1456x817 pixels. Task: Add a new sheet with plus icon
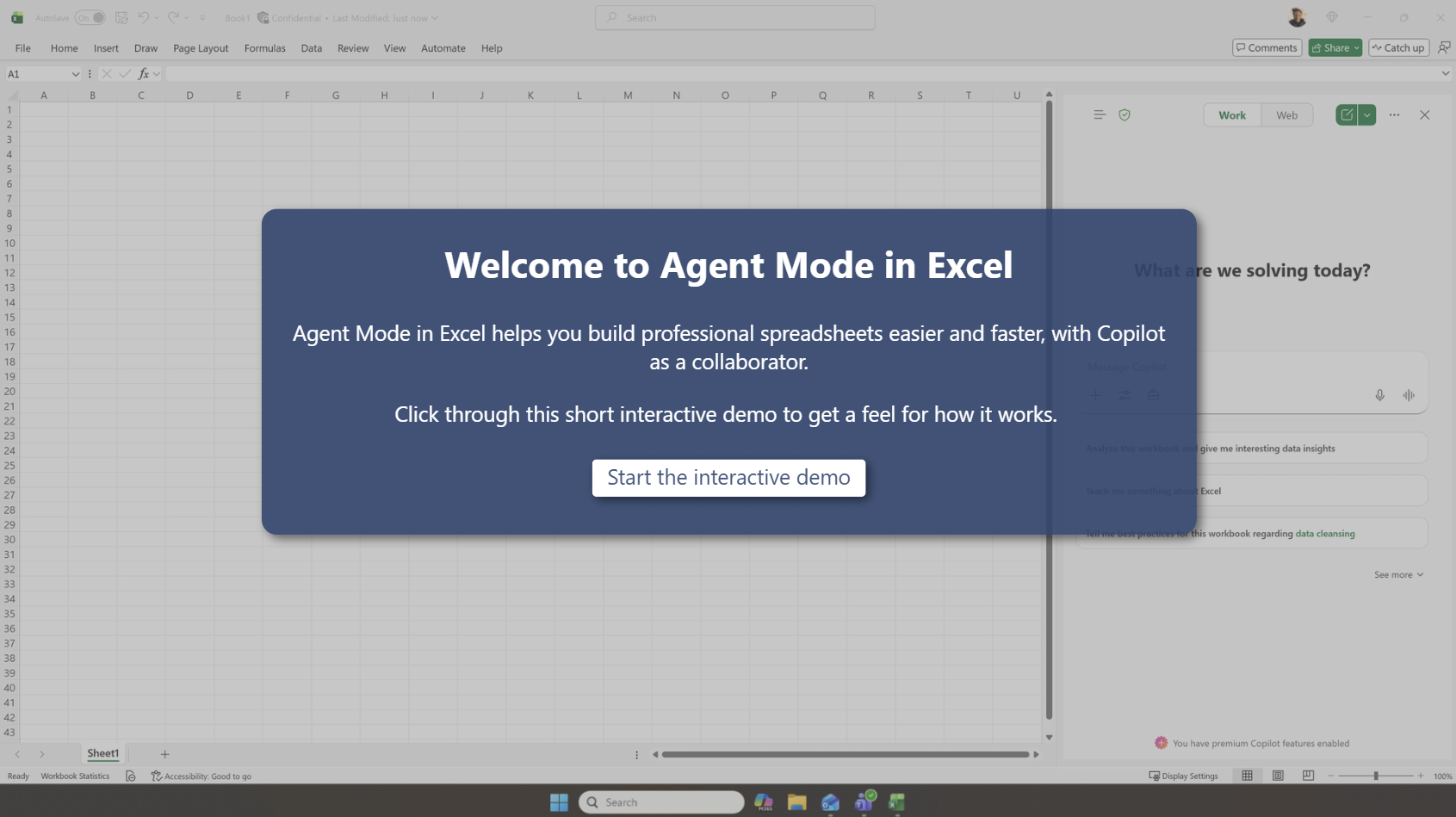(x=164, y=754)
